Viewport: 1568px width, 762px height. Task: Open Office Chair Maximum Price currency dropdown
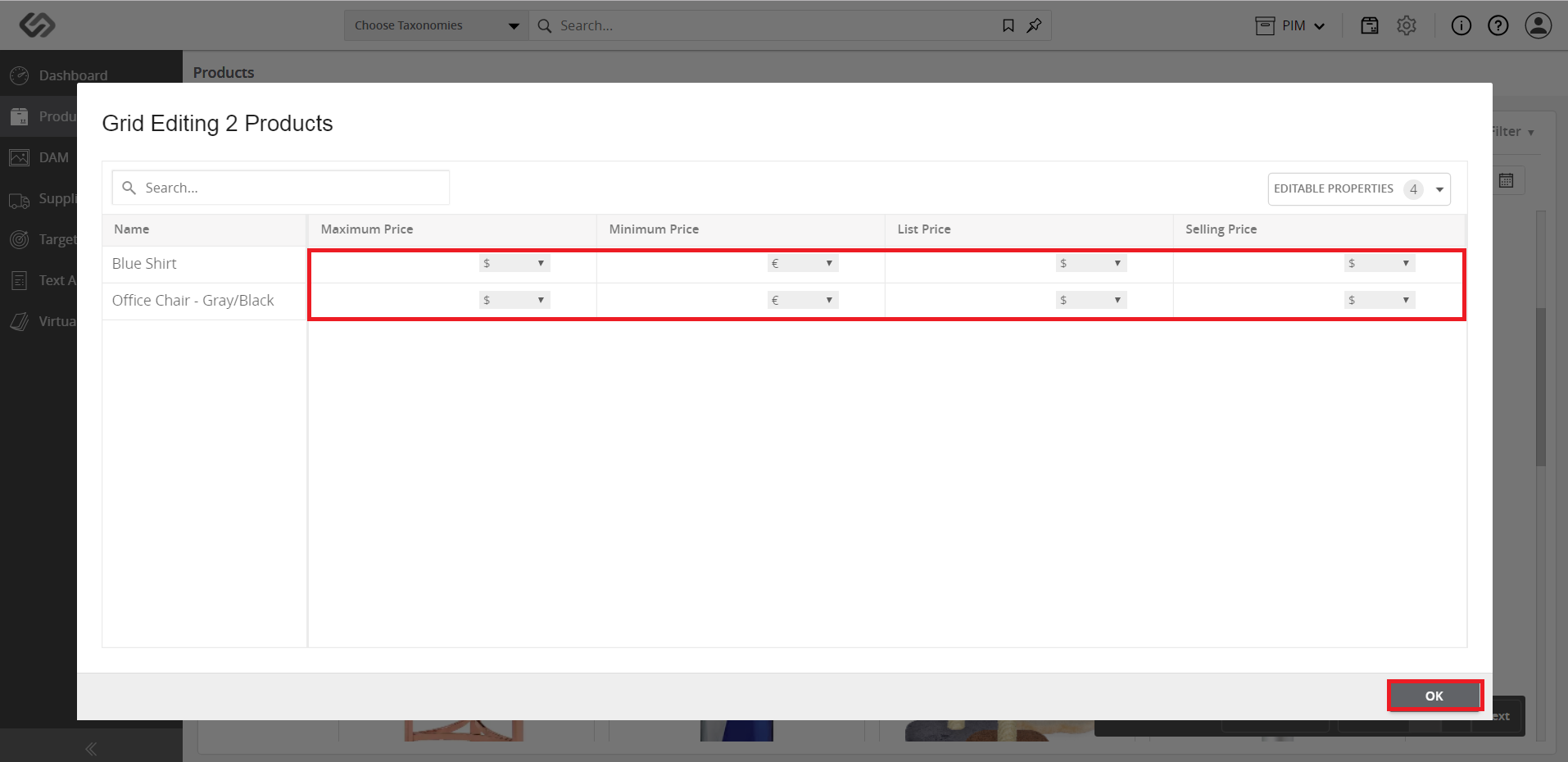(514, 300)
